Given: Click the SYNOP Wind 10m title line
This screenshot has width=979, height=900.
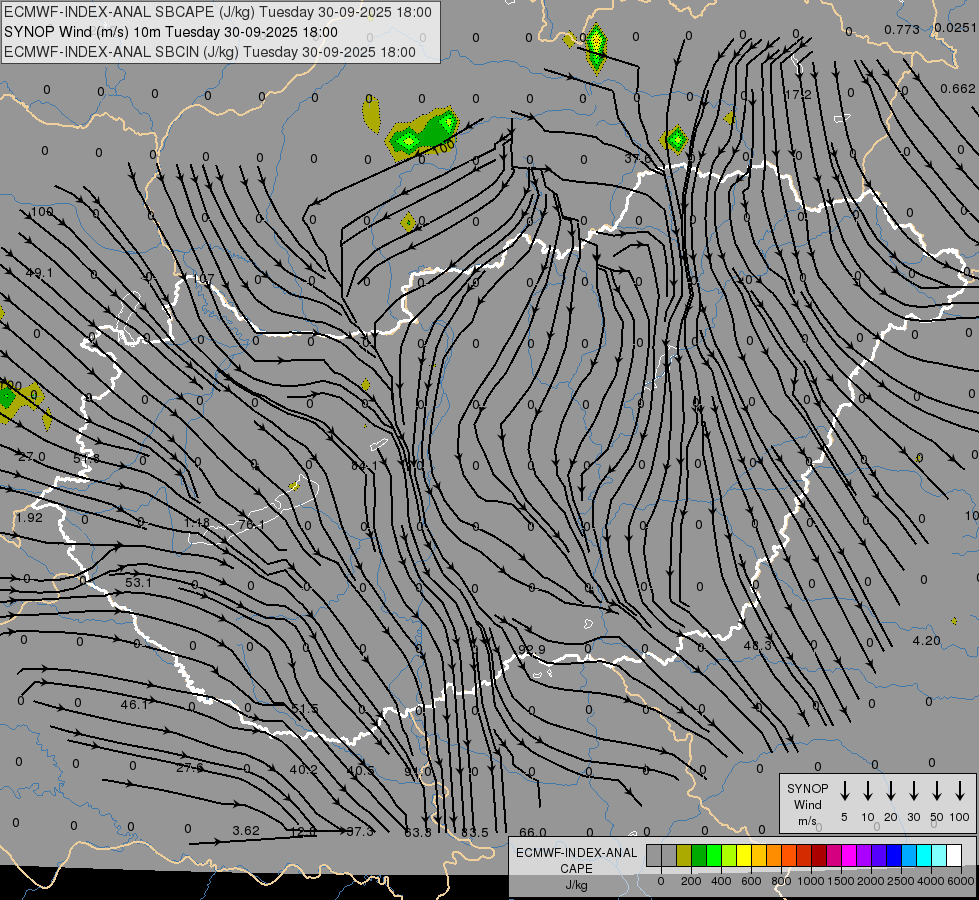Looking at the screenshot, I should [x=171, y=32].
